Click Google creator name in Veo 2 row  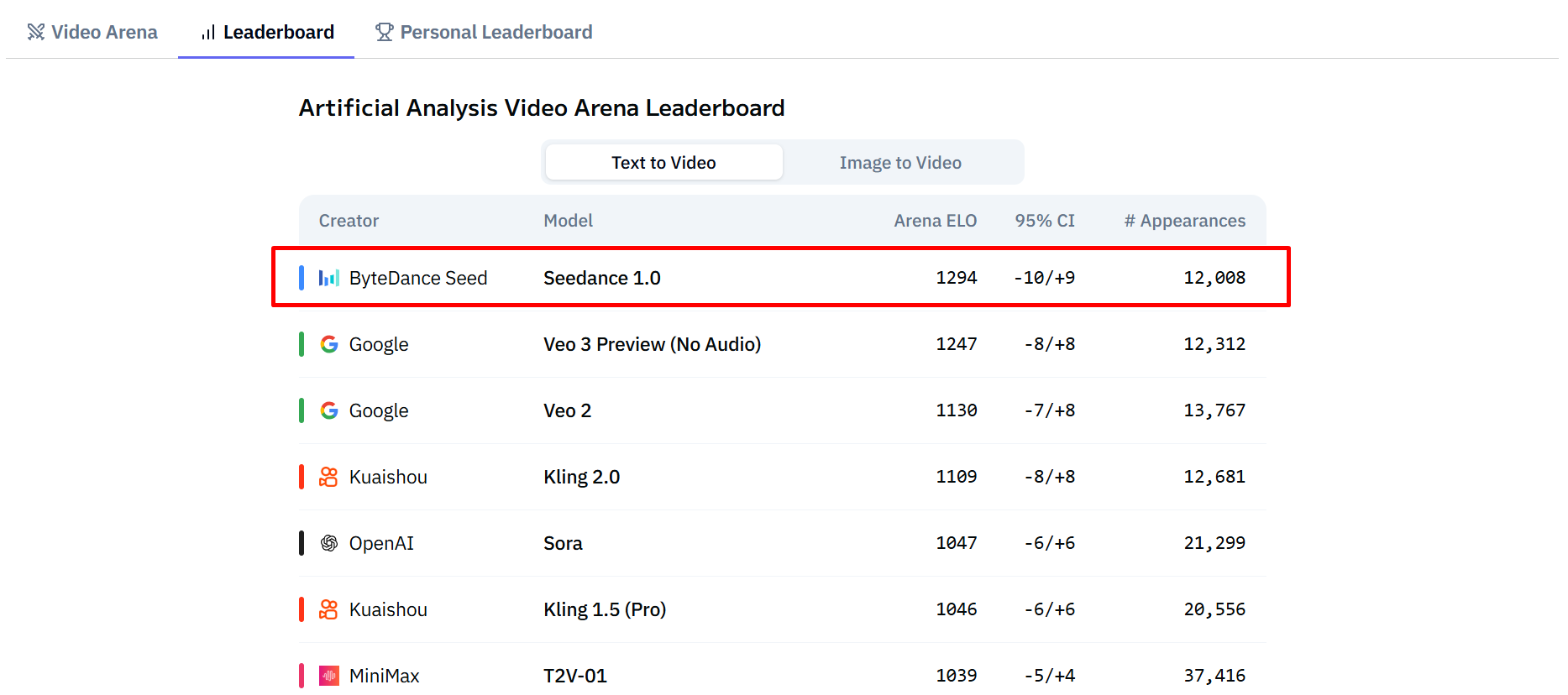click(379, 410)
